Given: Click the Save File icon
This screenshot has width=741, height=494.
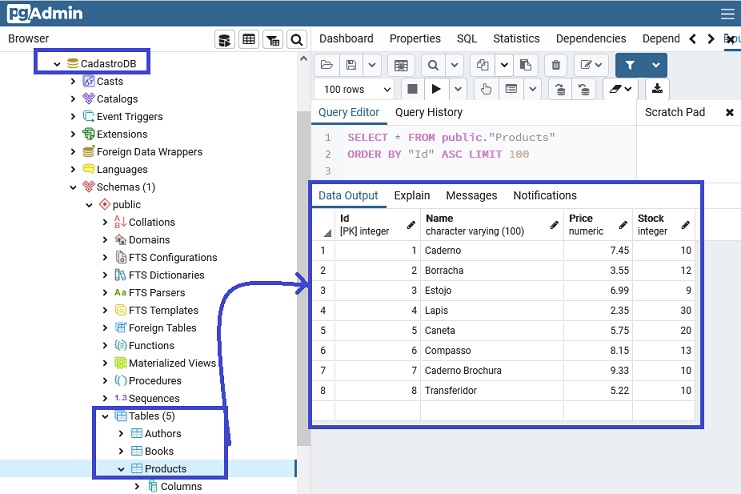Looking at the screenshot, I should click(x=351, y=65).
